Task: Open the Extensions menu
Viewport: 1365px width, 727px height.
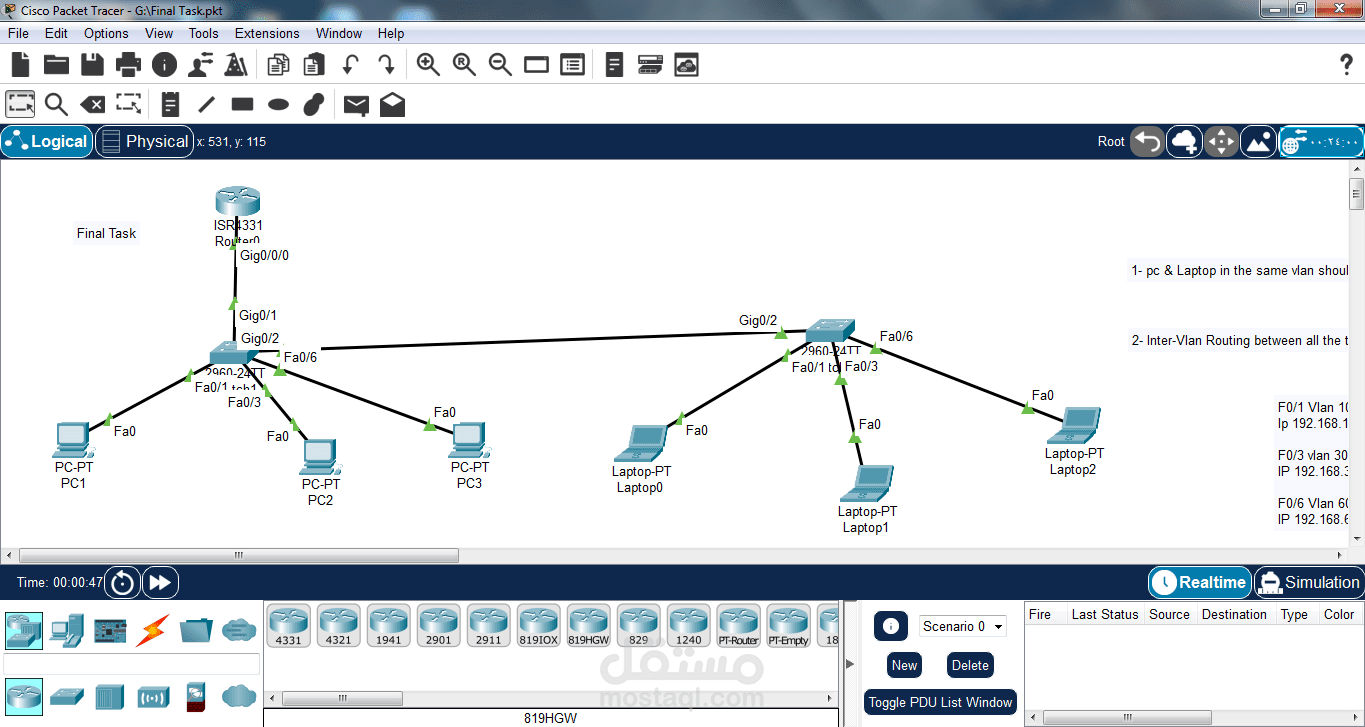Action: [267, 33]
